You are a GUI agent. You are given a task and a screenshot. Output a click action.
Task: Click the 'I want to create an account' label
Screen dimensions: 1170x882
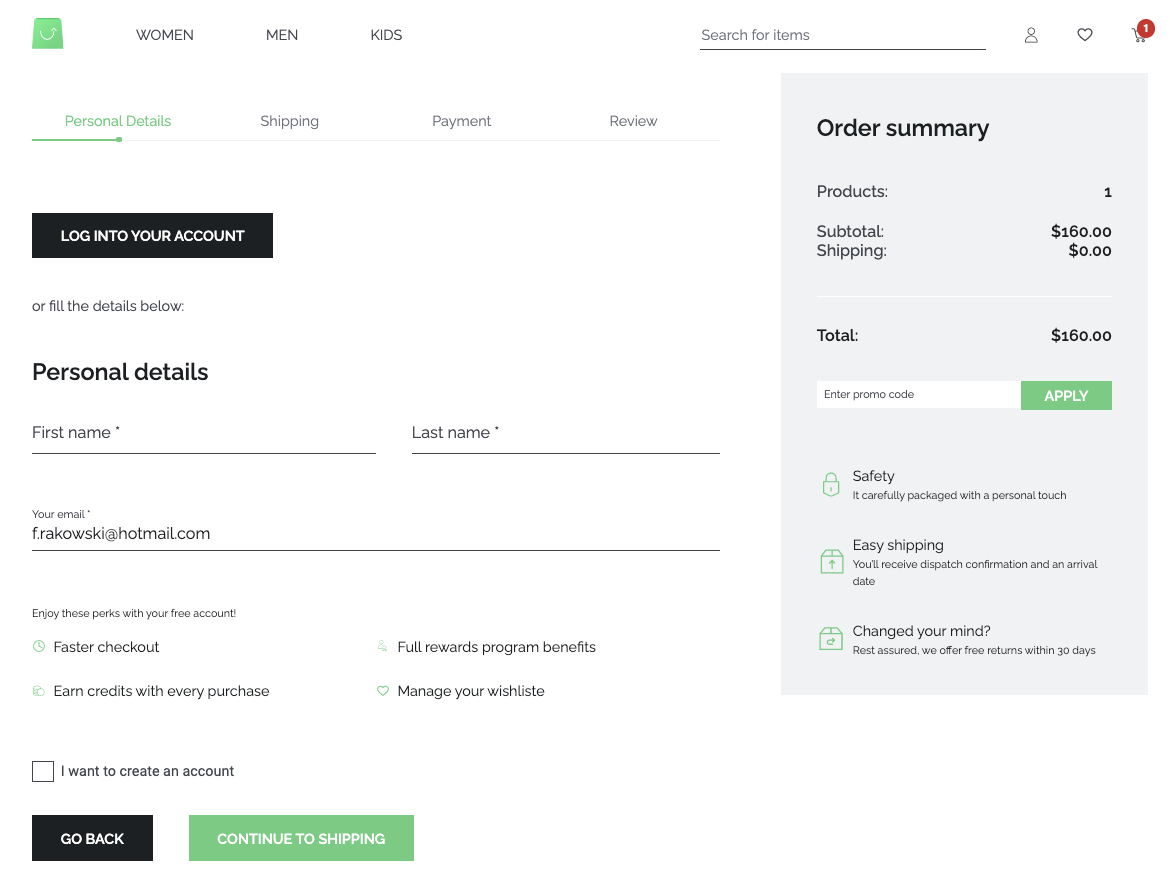(147, 771)
